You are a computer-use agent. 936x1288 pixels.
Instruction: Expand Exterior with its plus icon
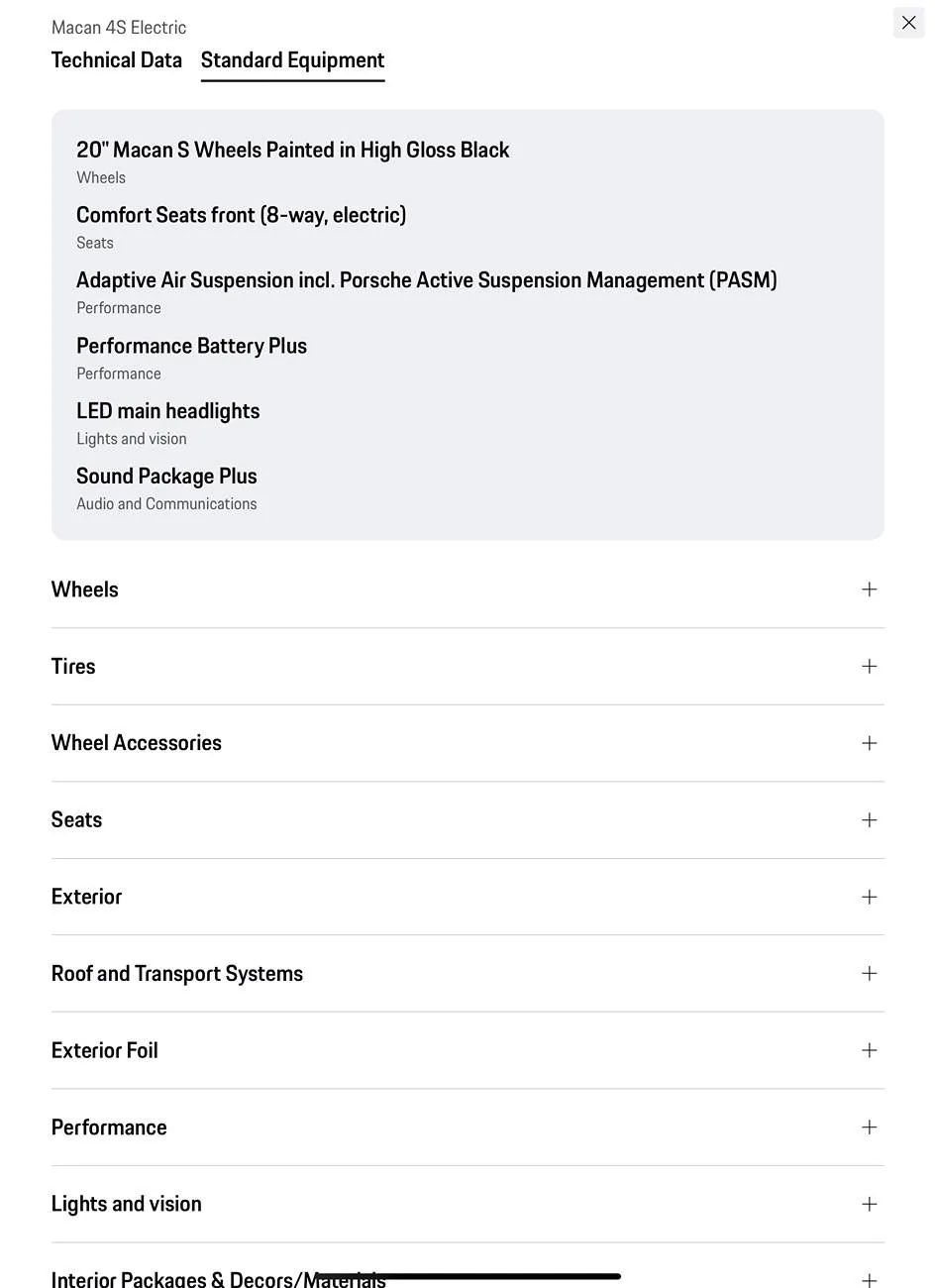click(x=869, y=897)
